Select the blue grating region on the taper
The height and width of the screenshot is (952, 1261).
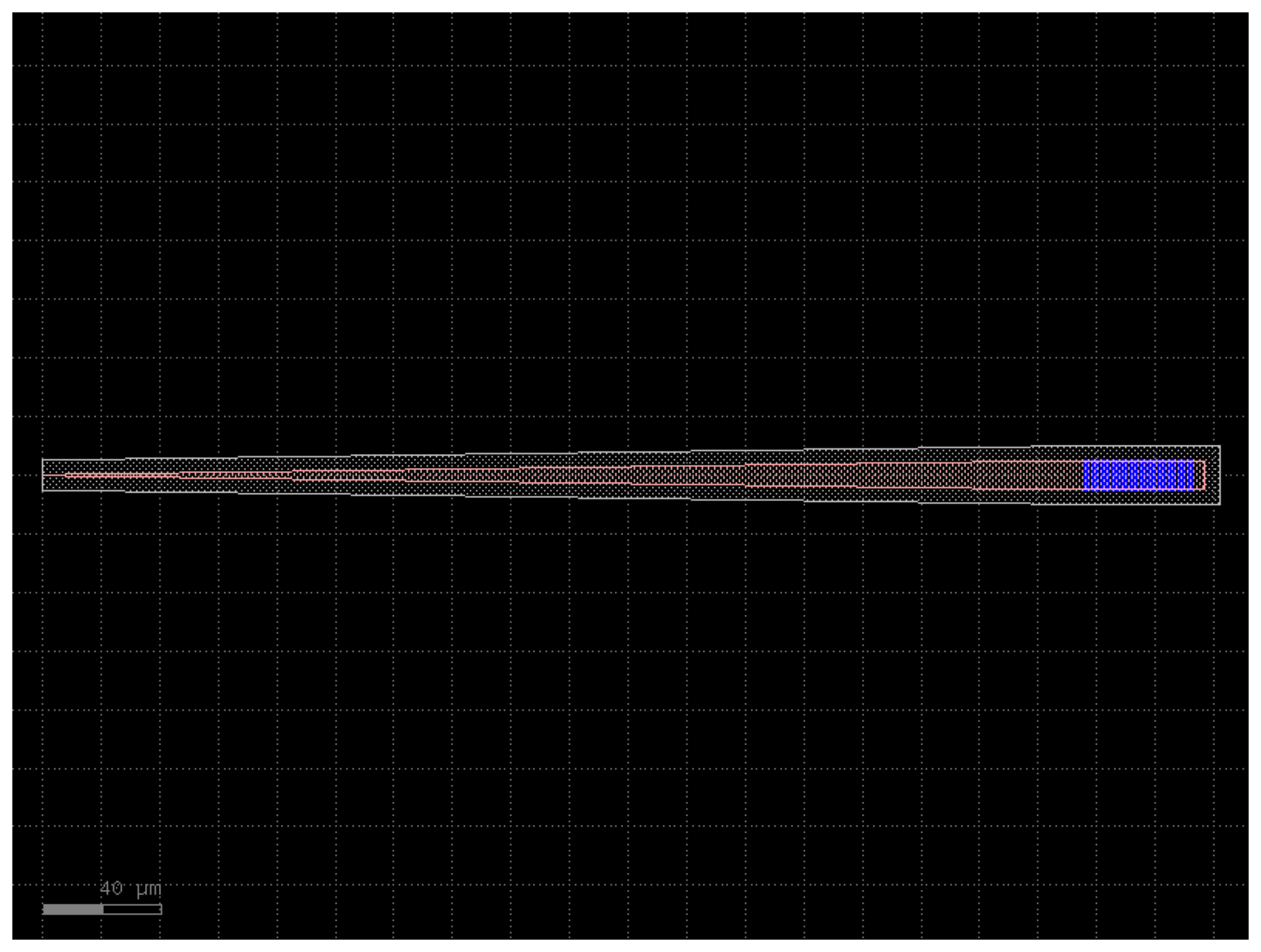[x=1137, y=476]
